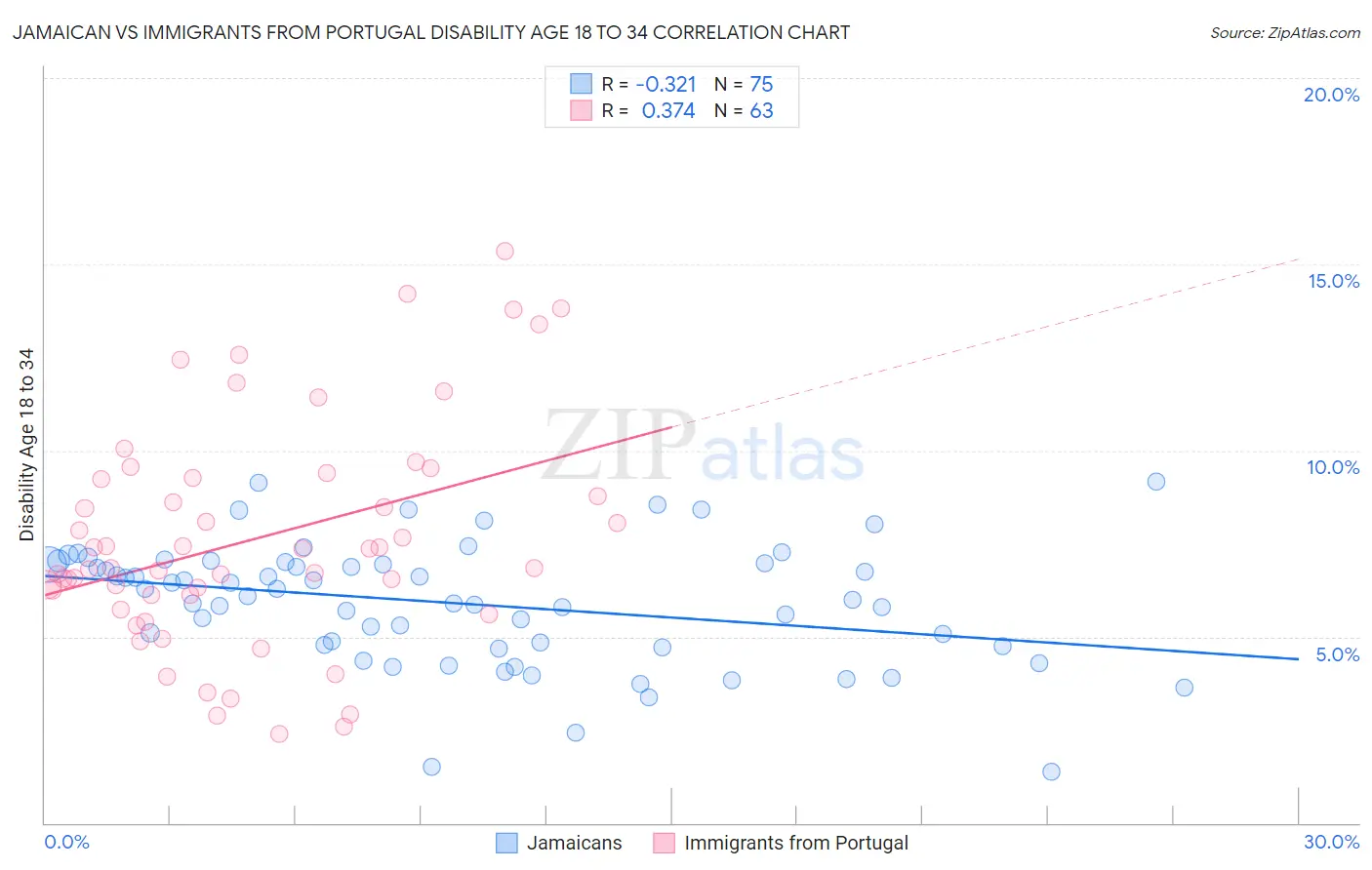Viewport: 1372px width, 870px height.
Task: Select the Immigrants from Portugal legend label
Action: coord(796,843)
